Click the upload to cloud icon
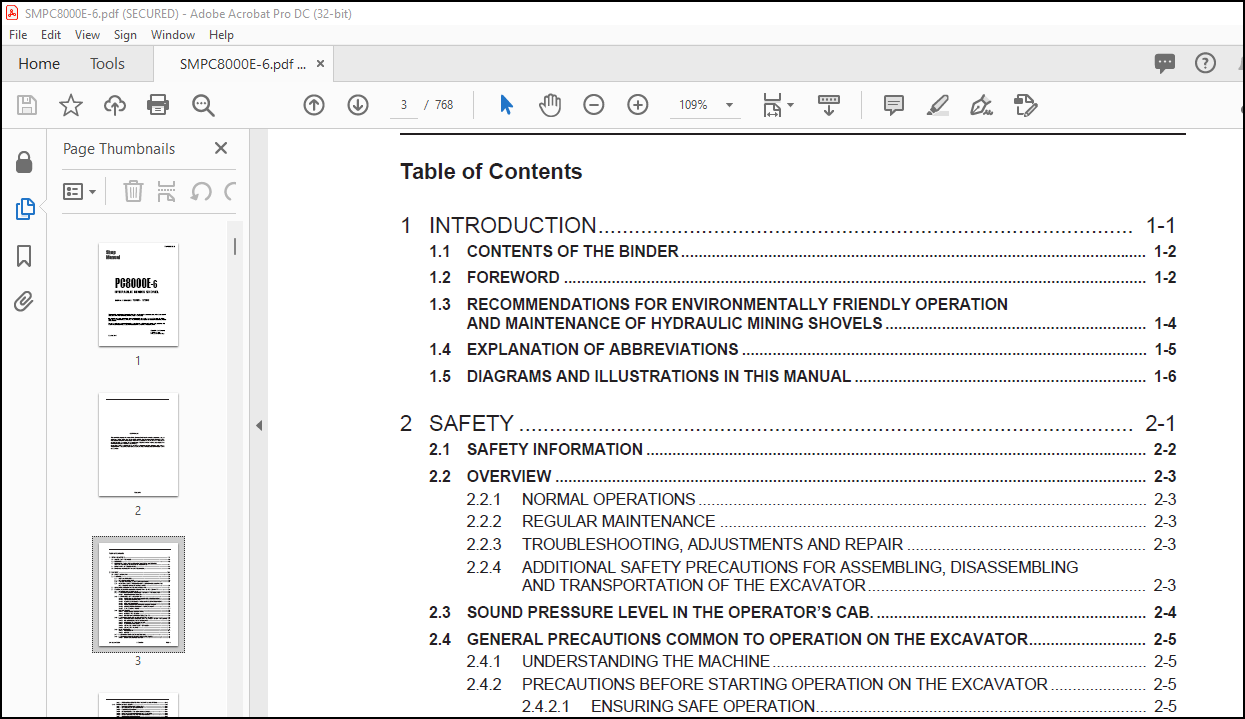1245x719 pixels. 115,105
